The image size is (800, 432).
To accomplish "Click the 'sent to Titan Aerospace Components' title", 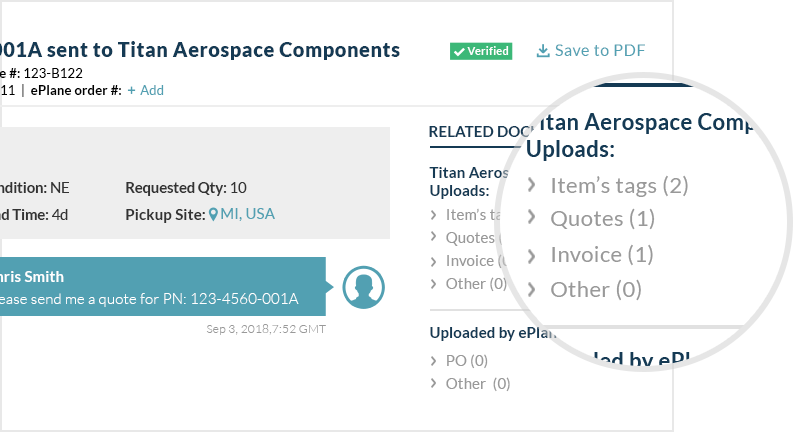I will point(223,50).
